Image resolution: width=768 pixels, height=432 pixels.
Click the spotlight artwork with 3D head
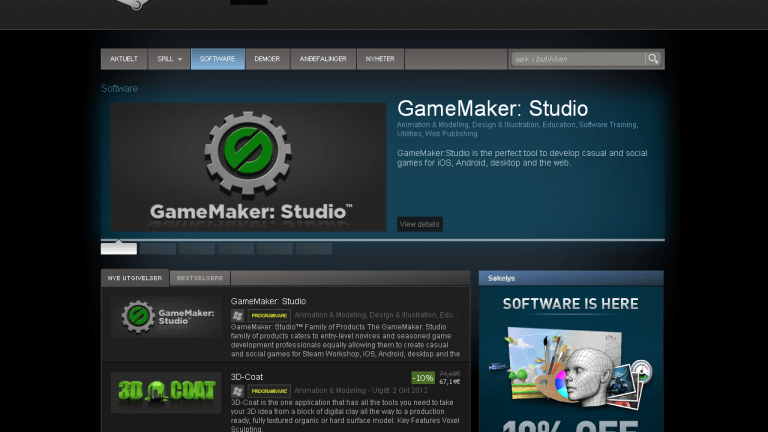[x=571, y=367]
